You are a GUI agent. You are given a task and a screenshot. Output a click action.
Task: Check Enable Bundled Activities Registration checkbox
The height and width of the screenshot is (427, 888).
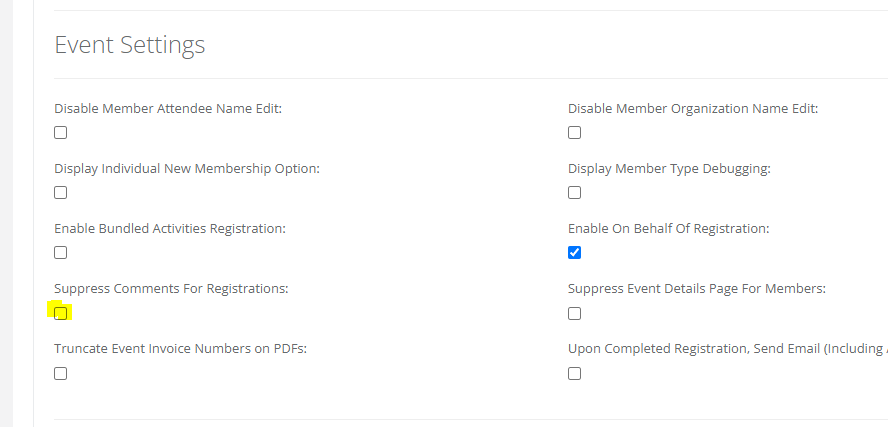point(61,253)
